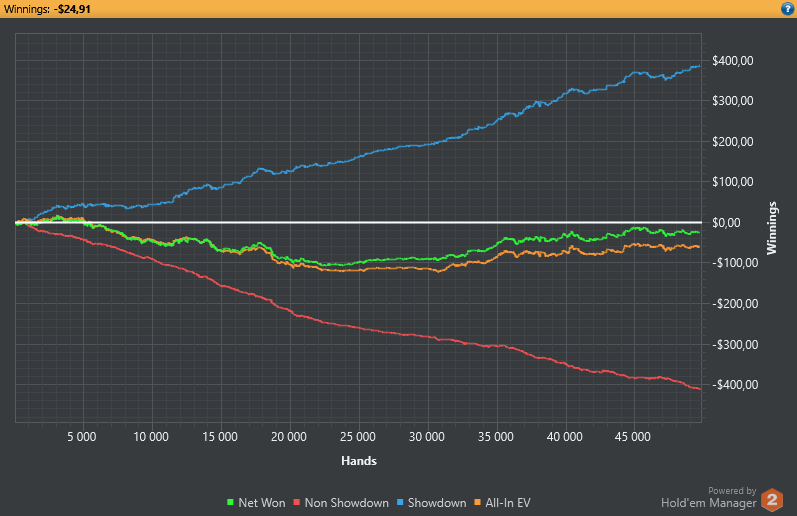Click the end of the orange All-In EV line
This screenshot has height=516, width=797.
[x=698, y=247]
